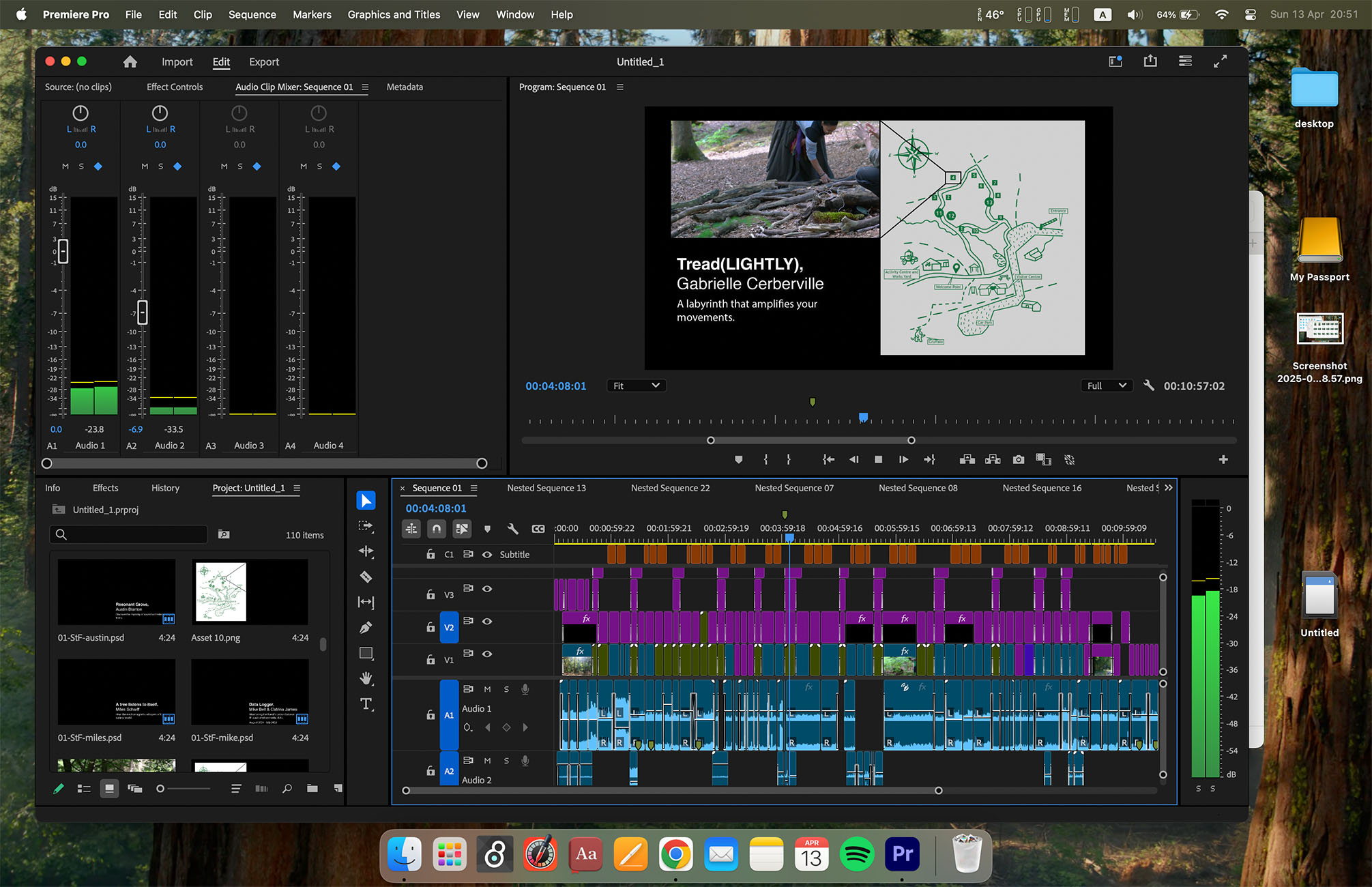This screenshot has width=1372, height=887.
Task: Open the Full playback resolution dropdown
Action: coord(1106,386)
